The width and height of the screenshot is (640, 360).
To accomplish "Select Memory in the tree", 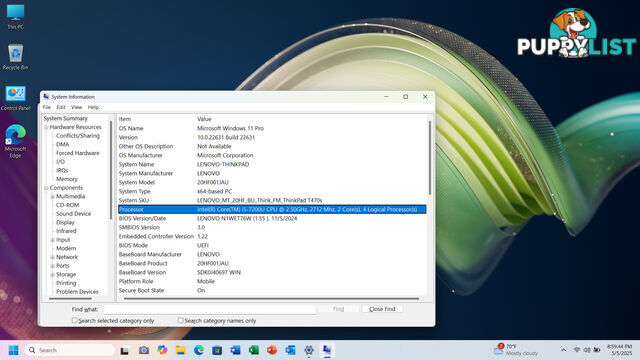I will (x=67, y=179).
